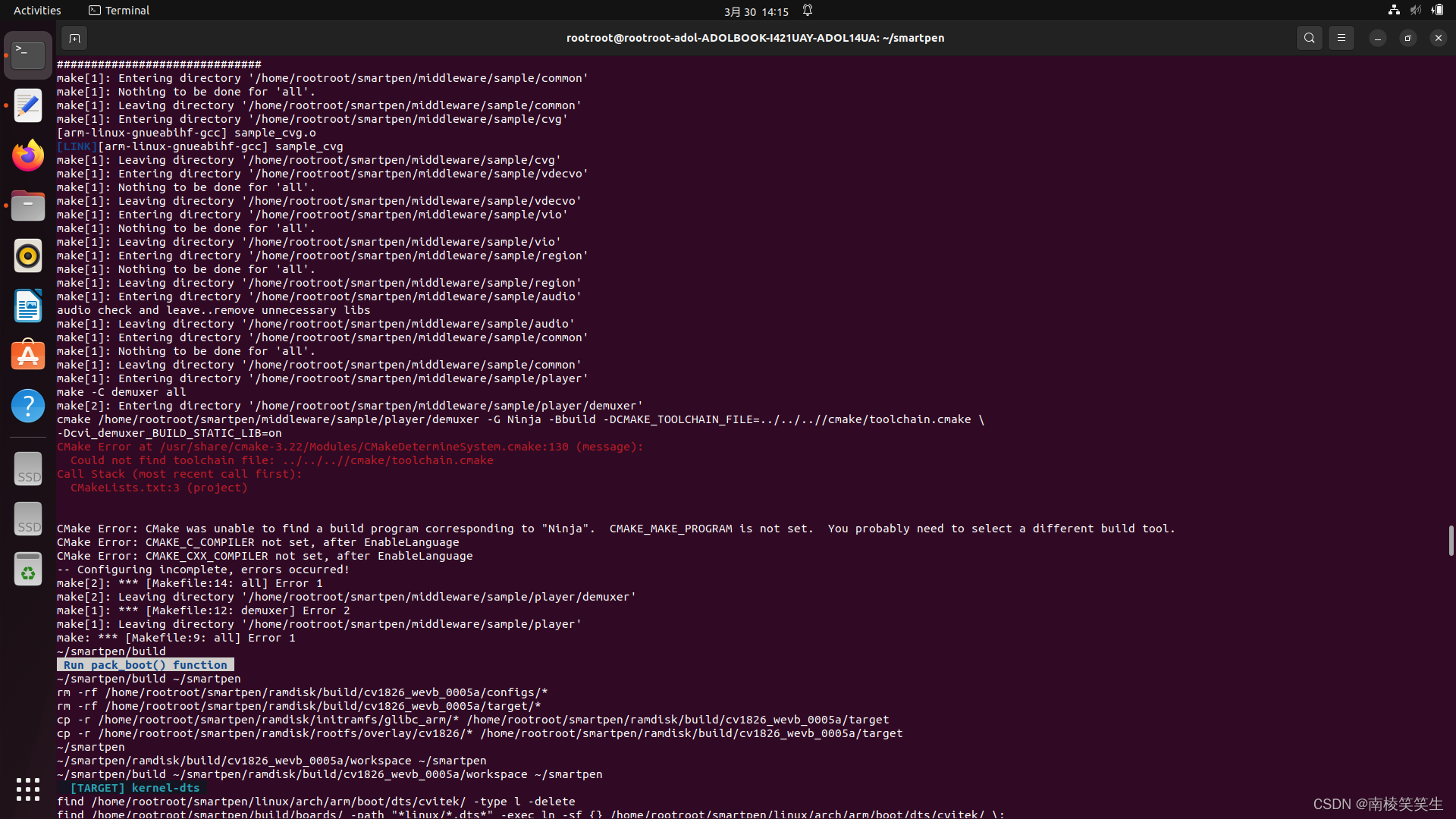1456x819 pixels.
Task: Show Applications grid
Action: 28,789
